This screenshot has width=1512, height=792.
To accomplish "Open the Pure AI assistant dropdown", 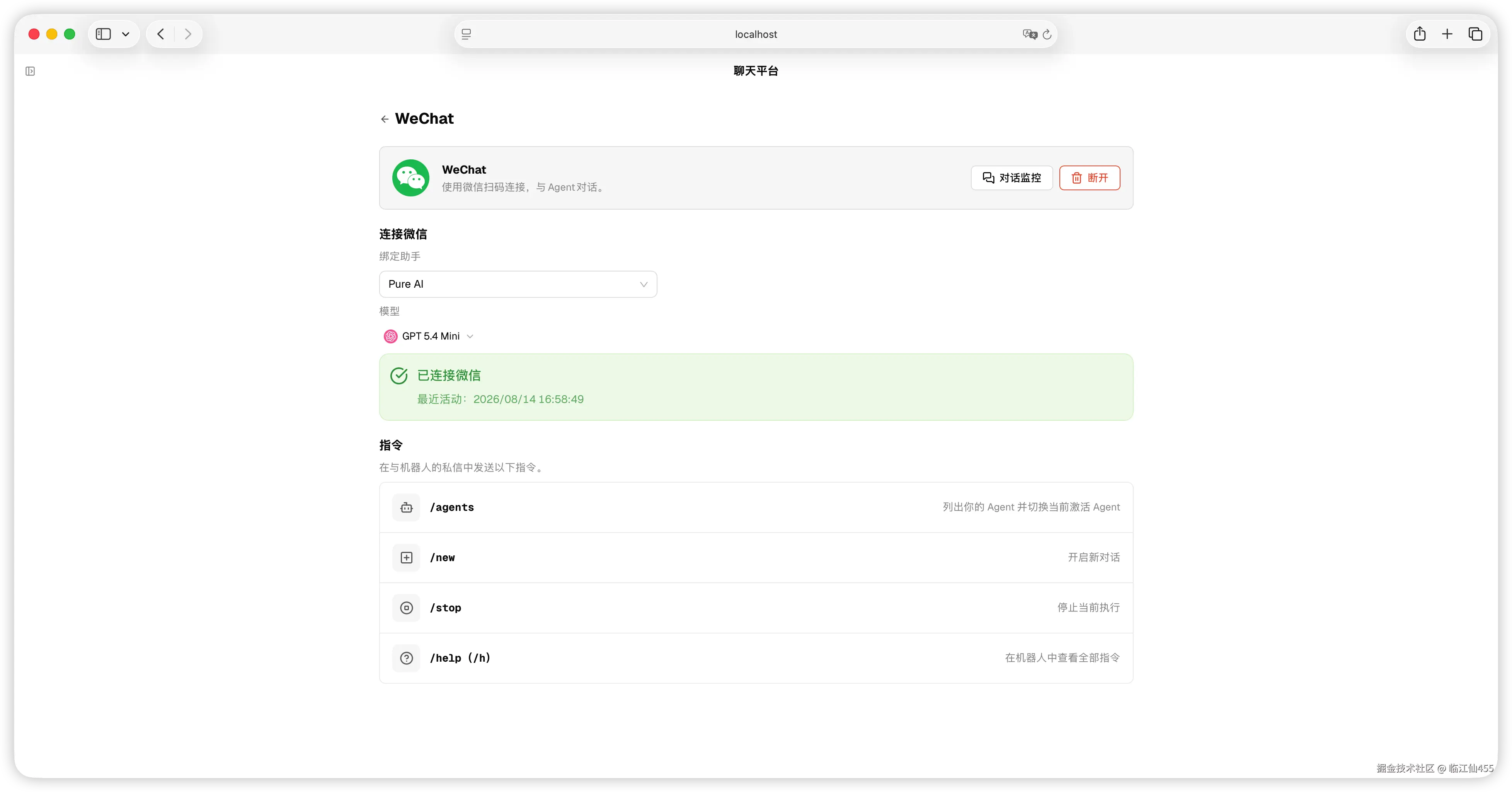I will coord(518,284).
